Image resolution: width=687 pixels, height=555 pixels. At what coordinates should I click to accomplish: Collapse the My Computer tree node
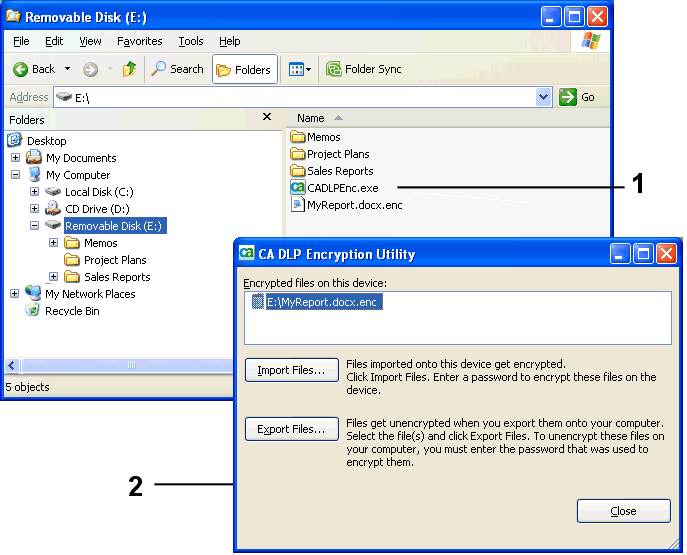(x=15, y=174)
